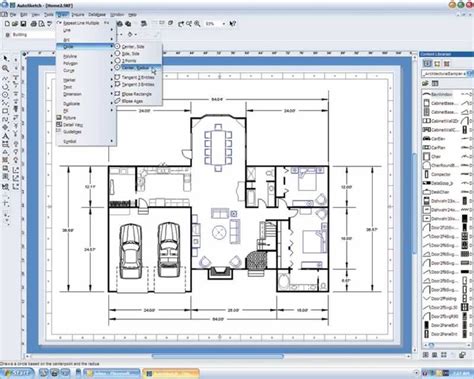
Task: Choose Tangent 3 Entities circle option
Action: pos(138,85)
